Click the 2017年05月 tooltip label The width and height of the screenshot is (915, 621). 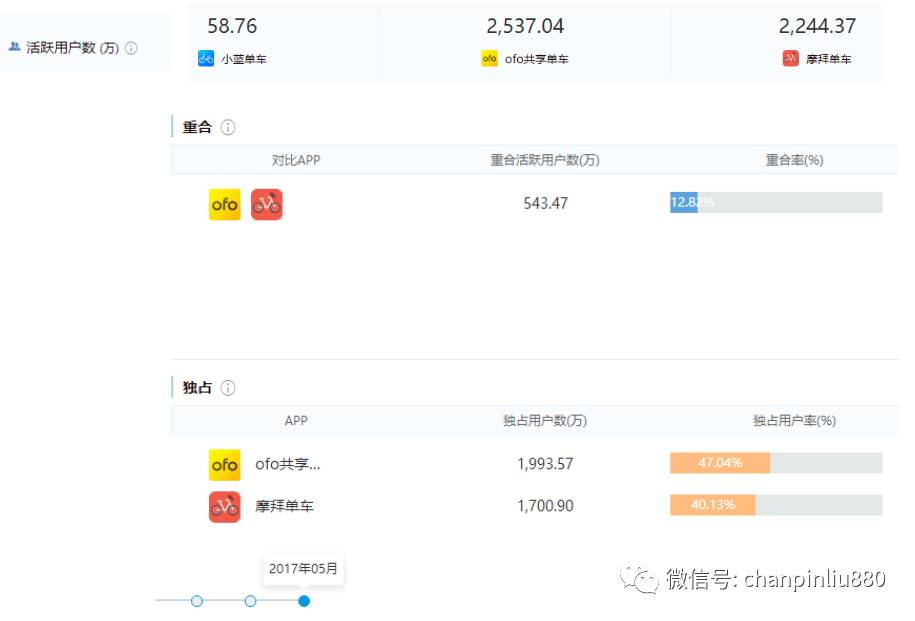(x=303, y=568)
